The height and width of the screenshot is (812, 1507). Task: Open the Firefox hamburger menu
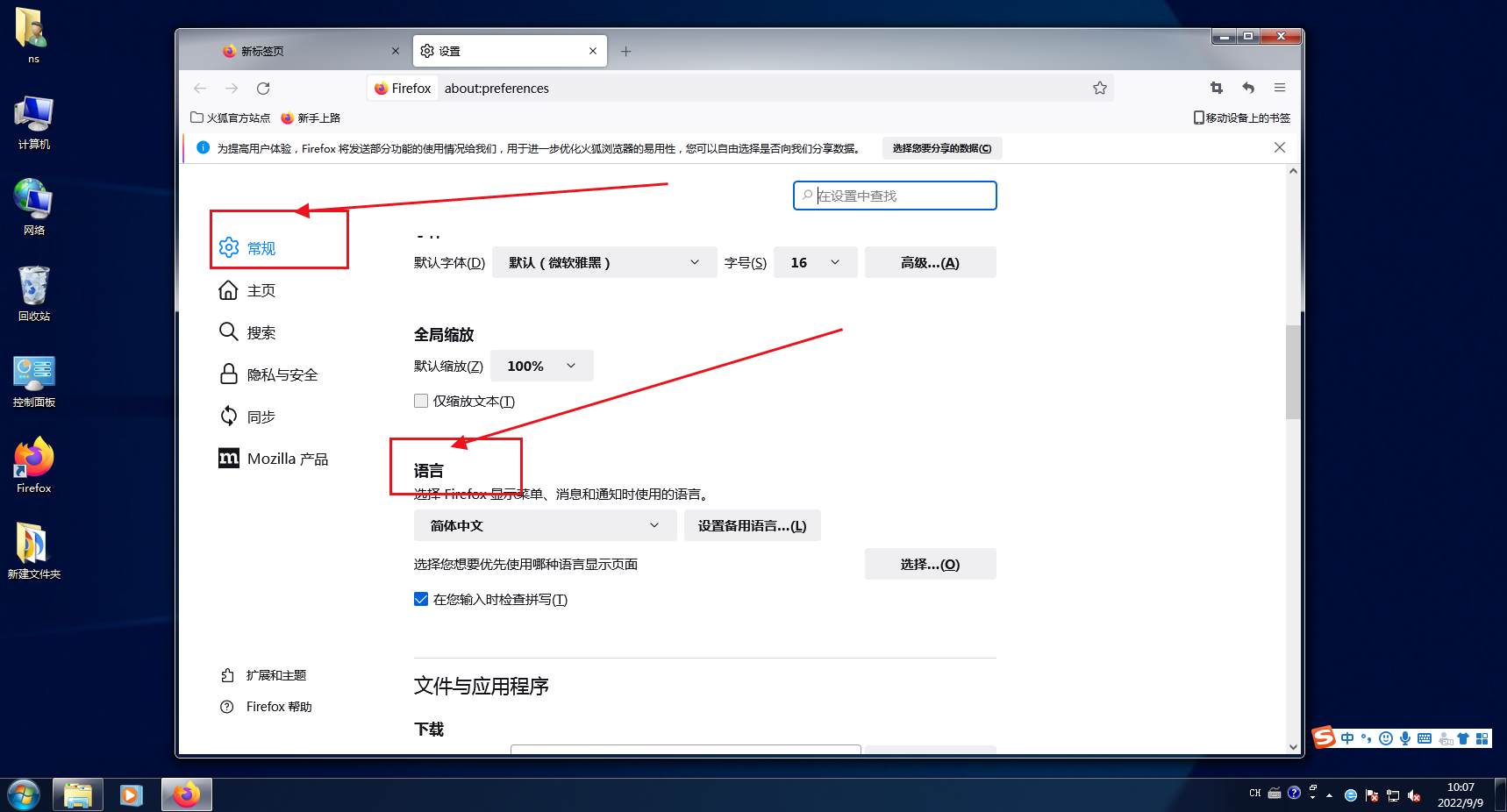coord(1280,88)
